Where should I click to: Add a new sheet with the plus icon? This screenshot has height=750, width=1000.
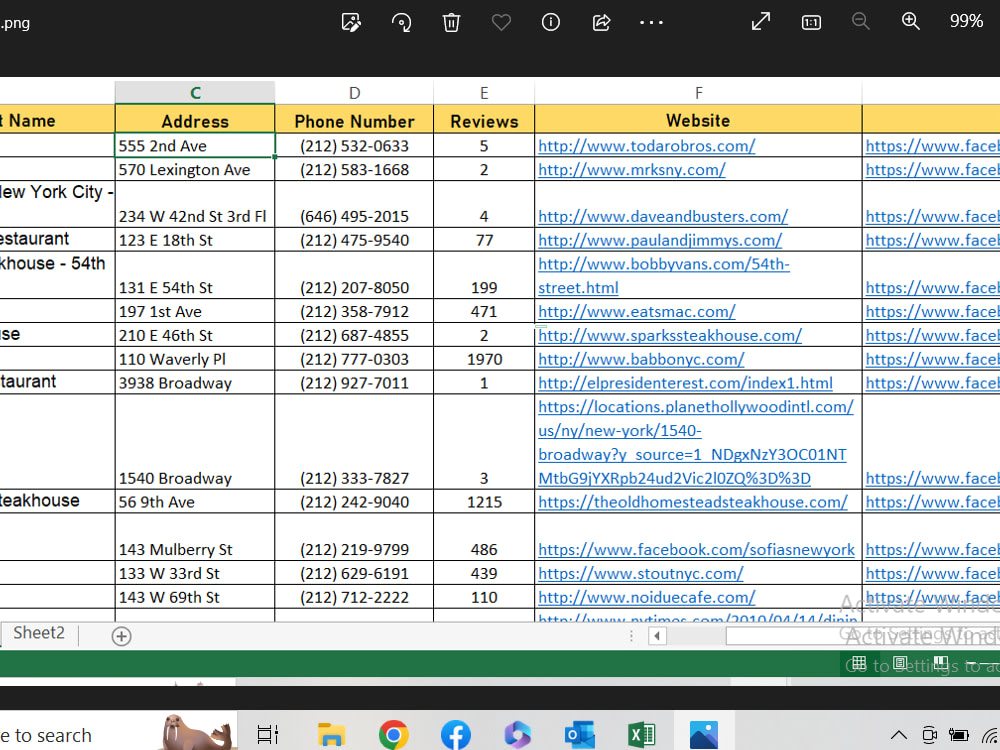tap(121, 636)
